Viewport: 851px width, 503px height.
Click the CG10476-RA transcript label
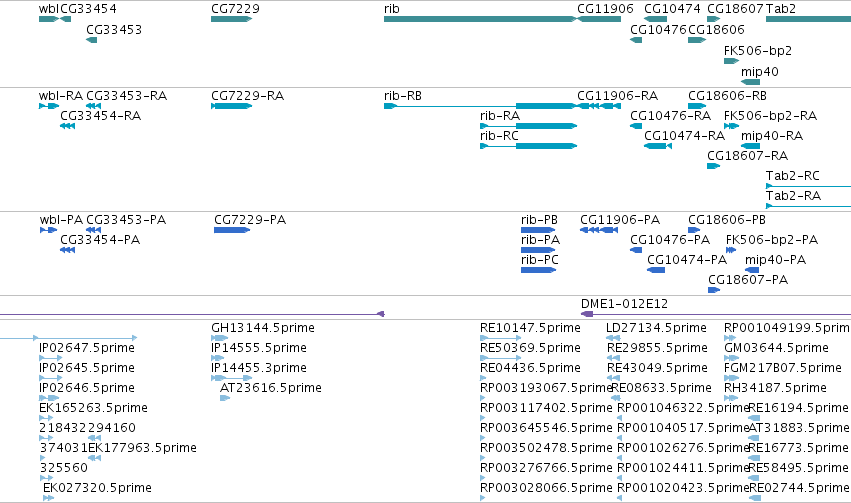(x=670, y=116)
